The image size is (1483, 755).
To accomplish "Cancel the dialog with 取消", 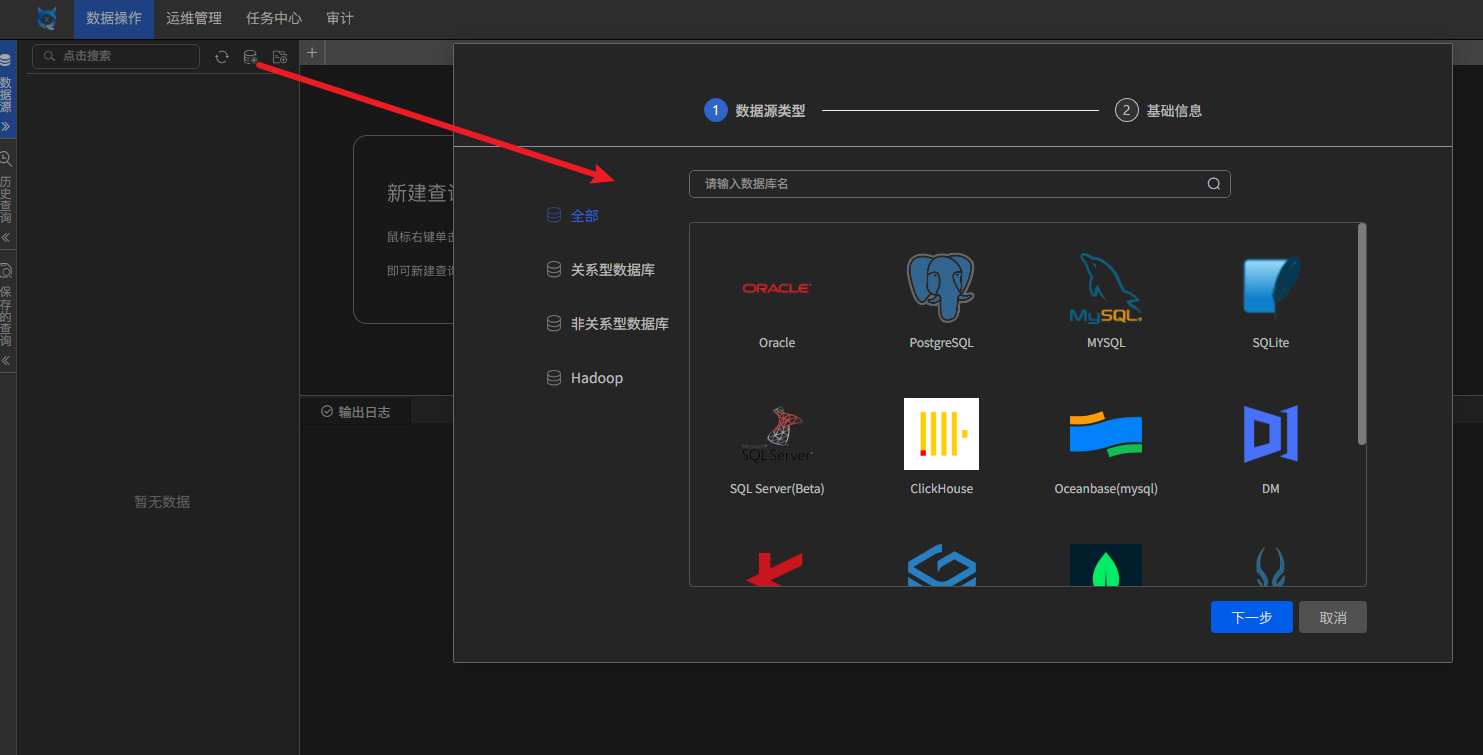I will pos(1333,617).
